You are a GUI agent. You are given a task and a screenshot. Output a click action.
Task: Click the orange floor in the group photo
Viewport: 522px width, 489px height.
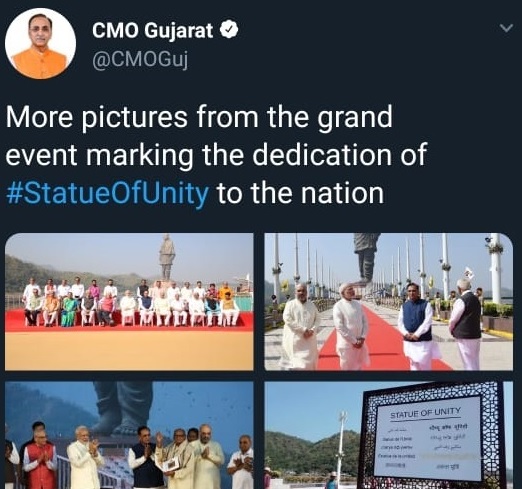point(129,350)
